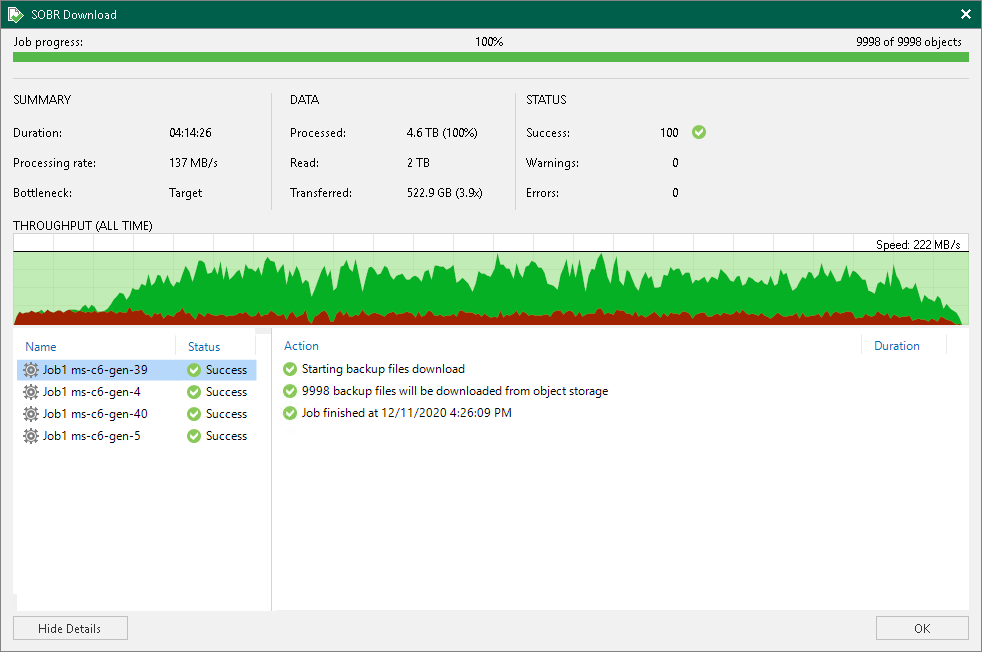Click the green job progress bar at 100%
Image resolution: width=982 pixels, height=652 pixels.
tap(490, 58)
